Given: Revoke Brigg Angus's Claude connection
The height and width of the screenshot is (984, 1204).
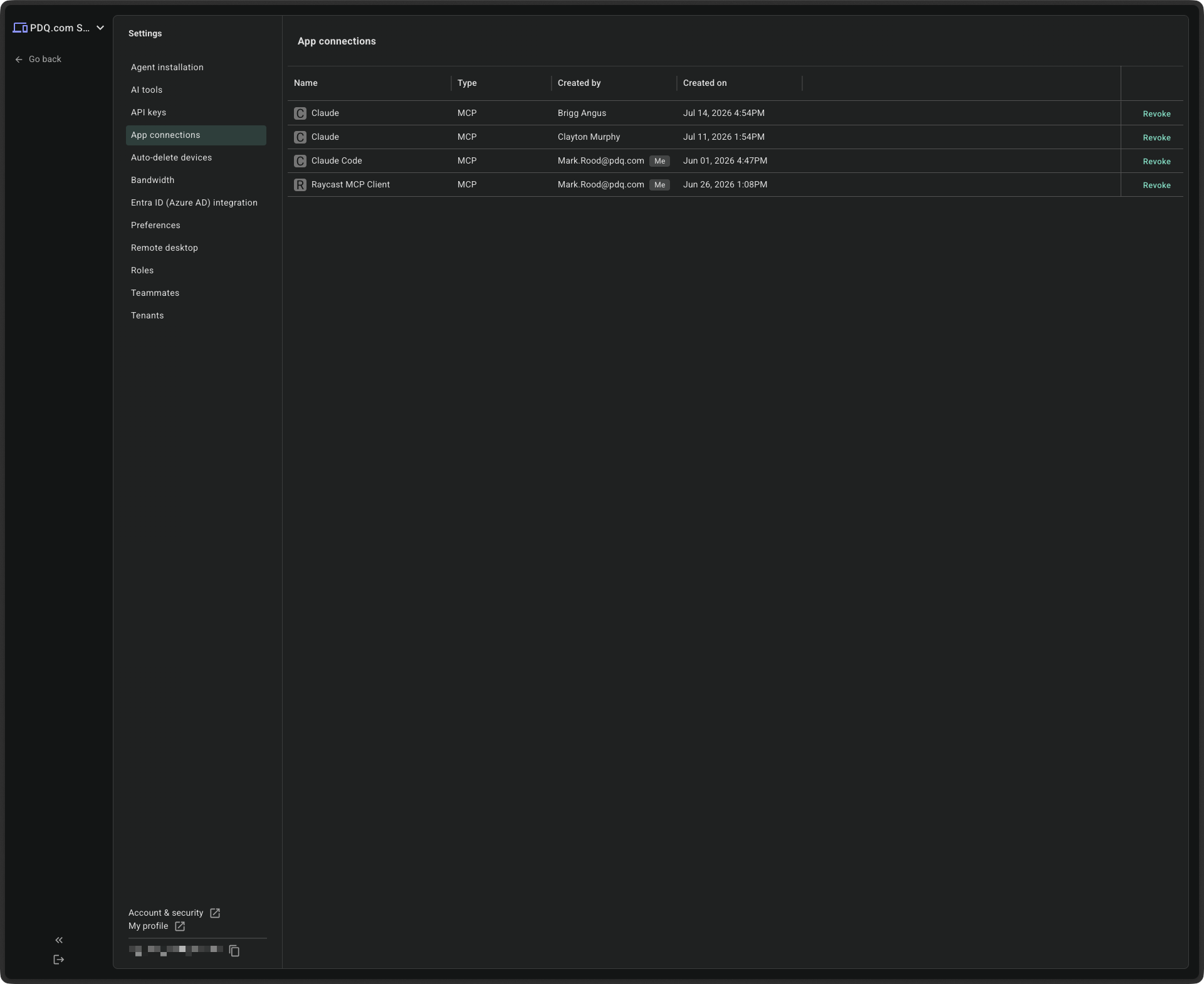Looking at the screenshot, I should [1156, 114].
